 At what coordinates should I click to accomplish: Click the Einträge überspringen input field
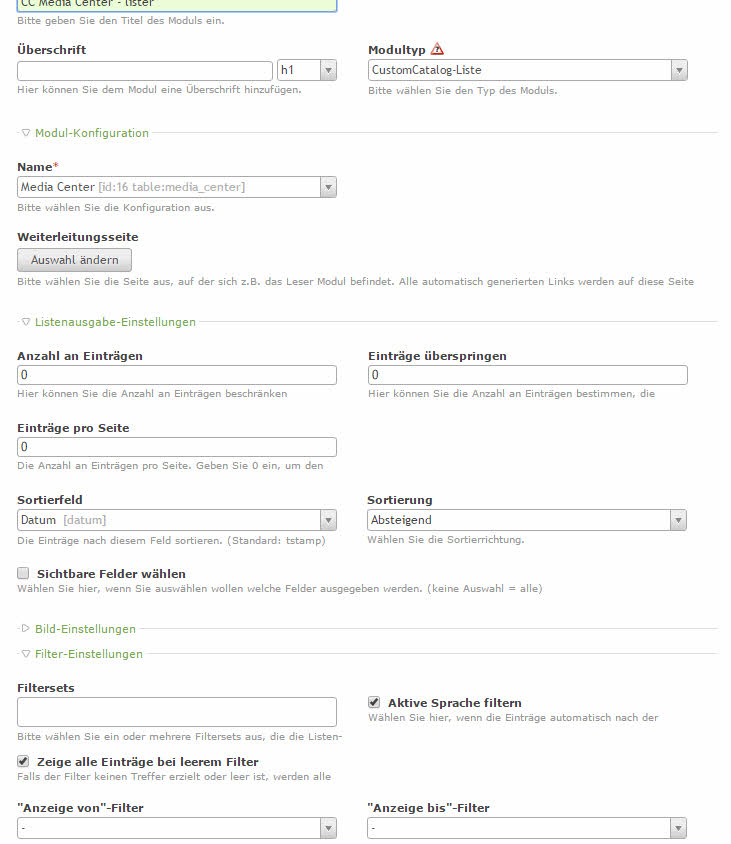[527, 375]
